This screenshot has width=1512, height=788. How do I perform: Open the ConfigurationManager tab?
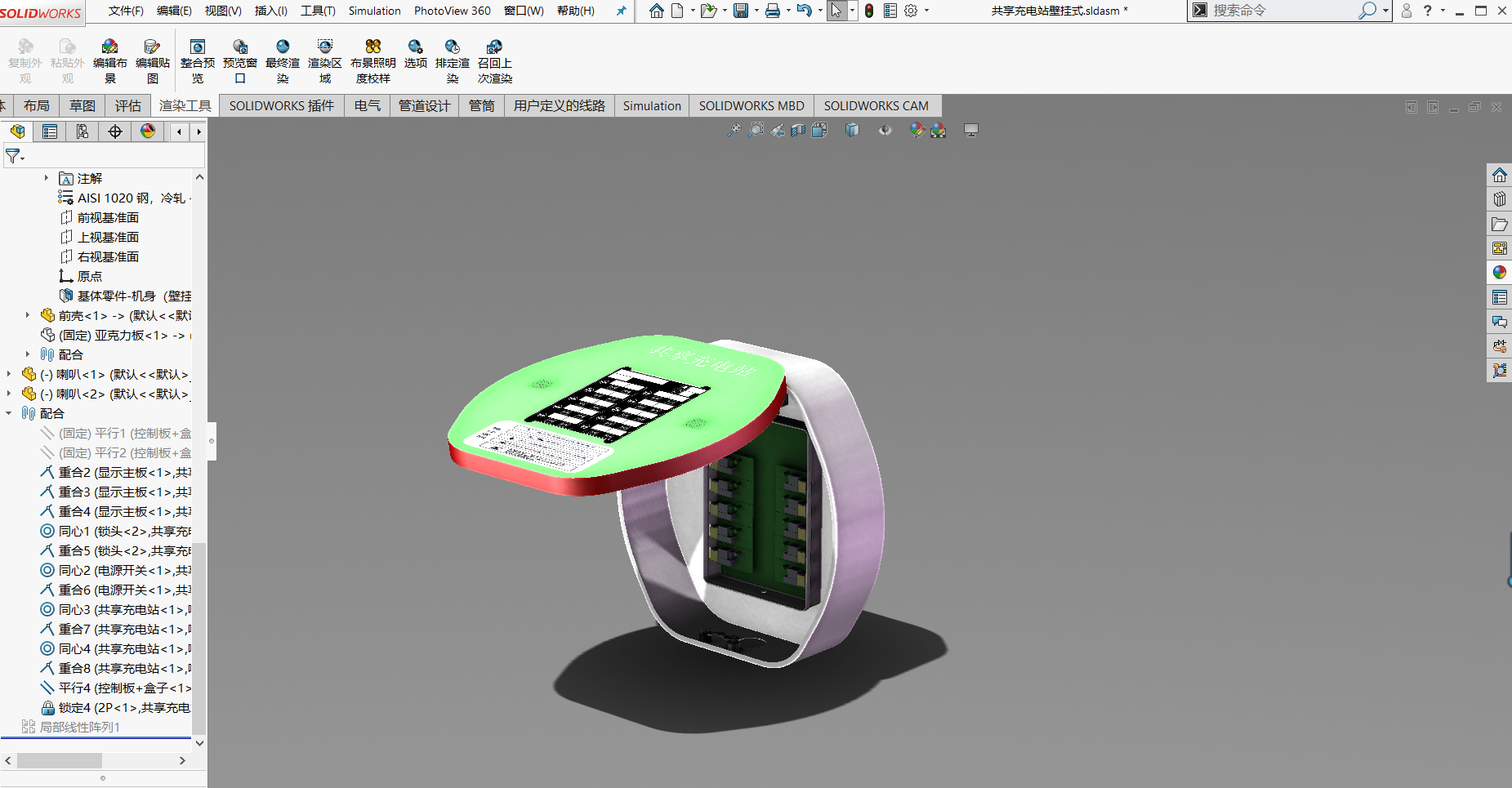(83, 131)
